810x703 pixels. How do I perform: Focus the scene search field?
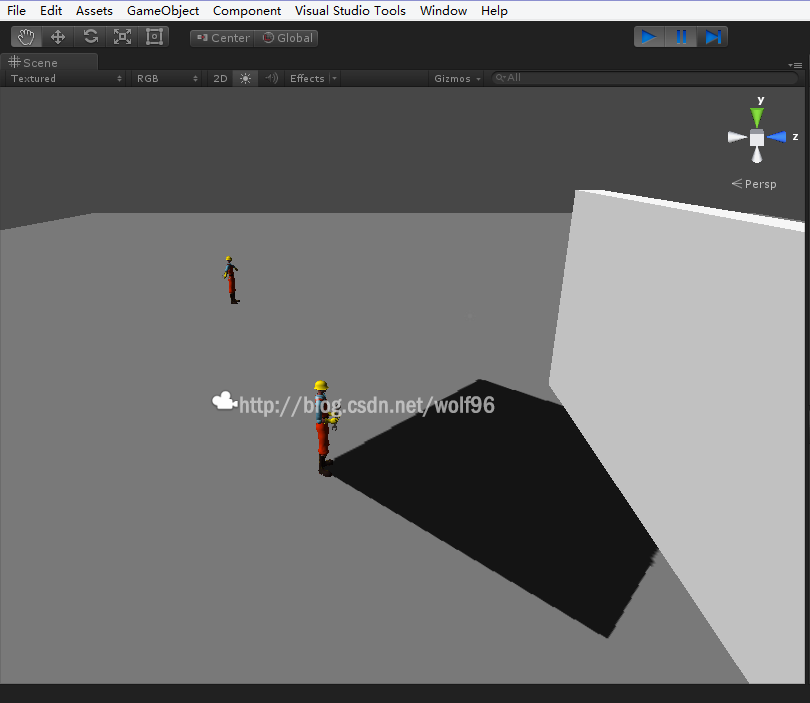point(644,78)
